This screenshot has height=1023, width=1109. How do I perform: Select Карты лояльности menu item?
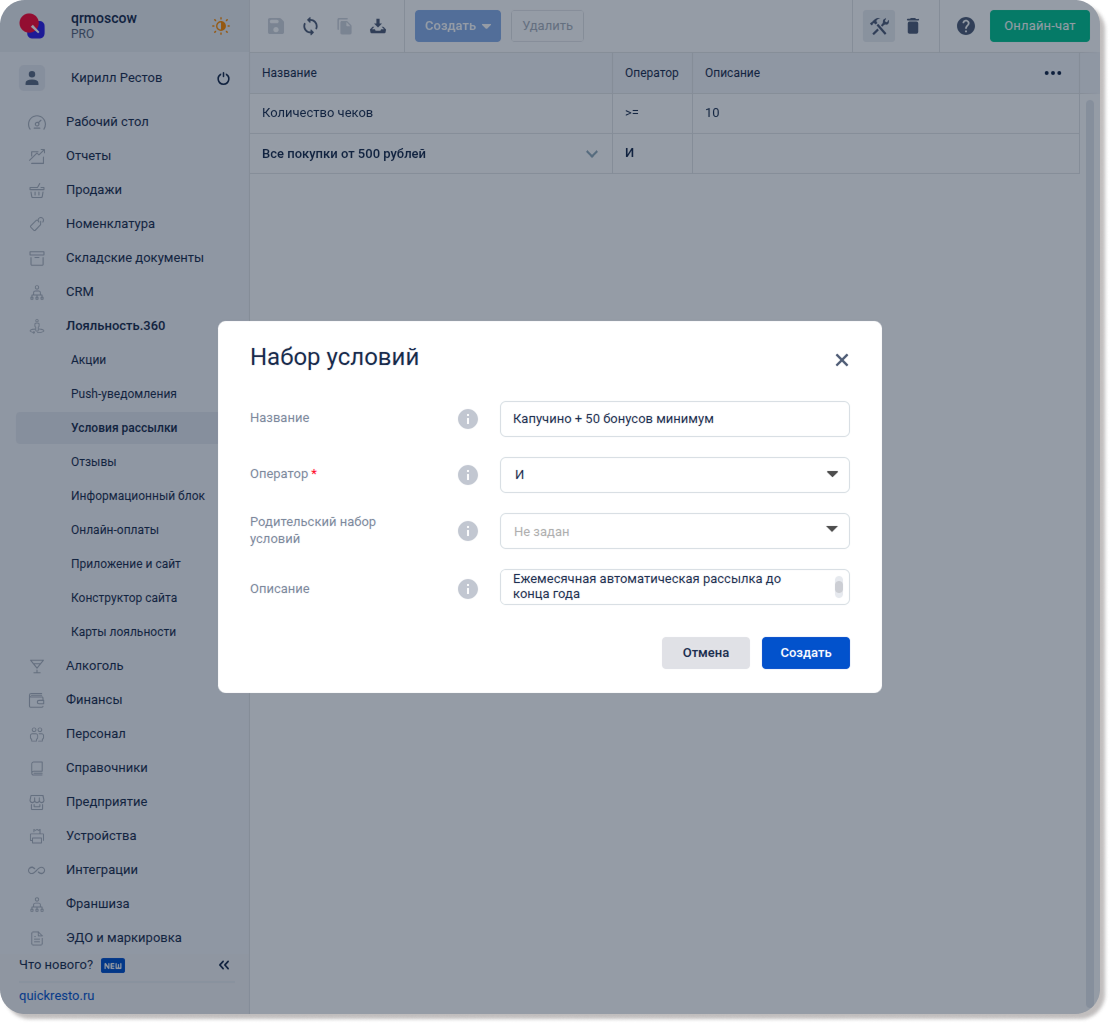point(123,632)
